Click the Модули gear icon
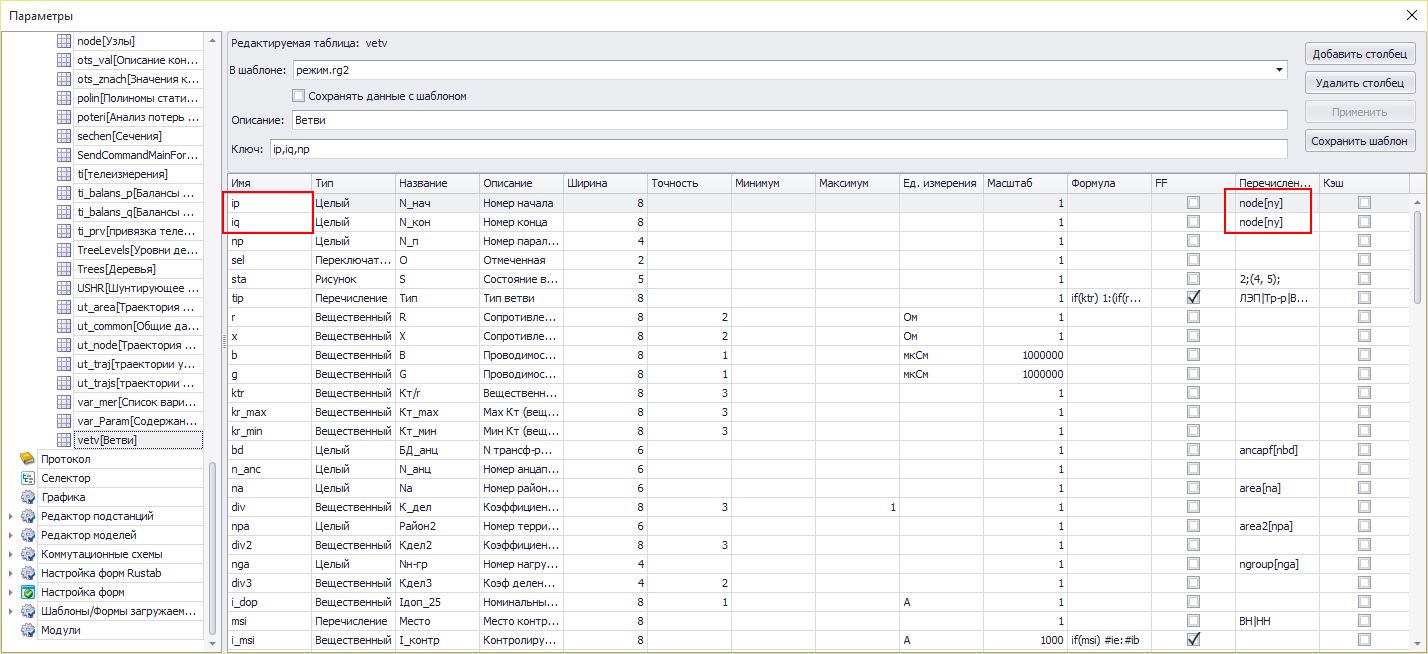1428x654 pixels. [x=28, y=630]
